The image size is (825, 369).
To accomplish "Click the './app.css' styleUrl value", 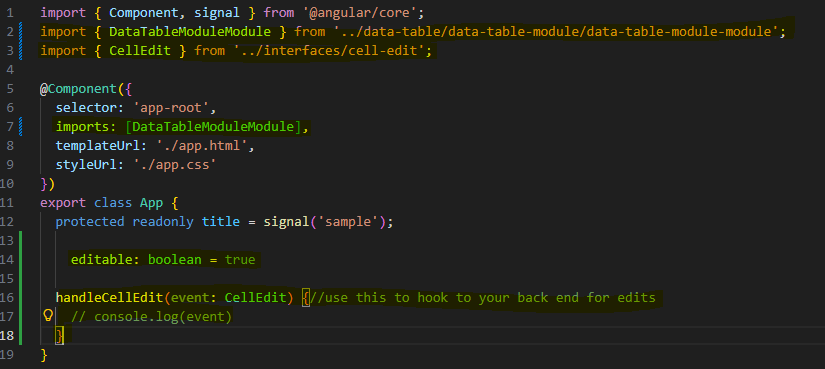I will 175,165.
